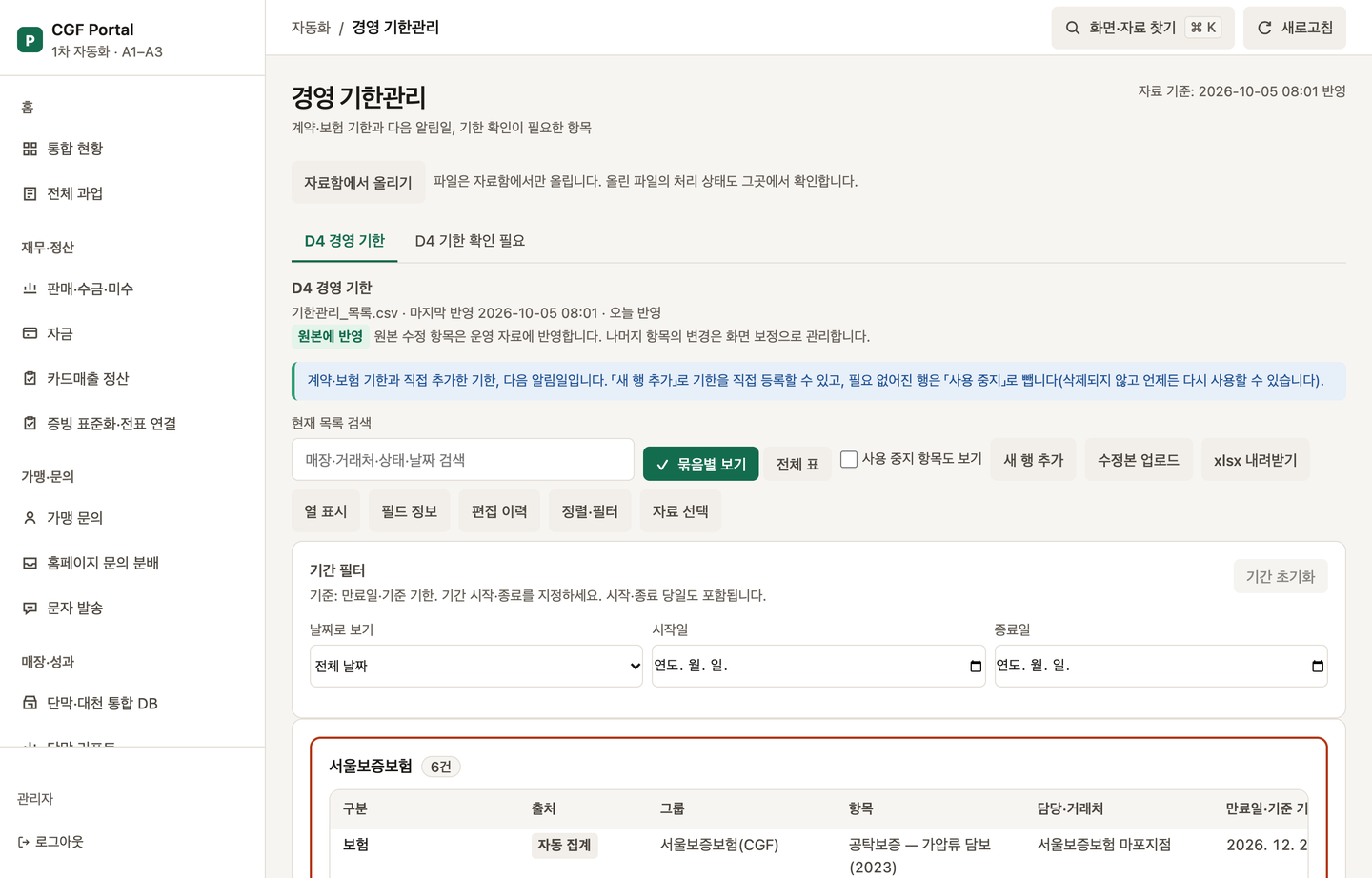Open the 편집 이력 history
Image resolution: width=1372 pixels, height=878 pixels.
[x=499, y=511]
